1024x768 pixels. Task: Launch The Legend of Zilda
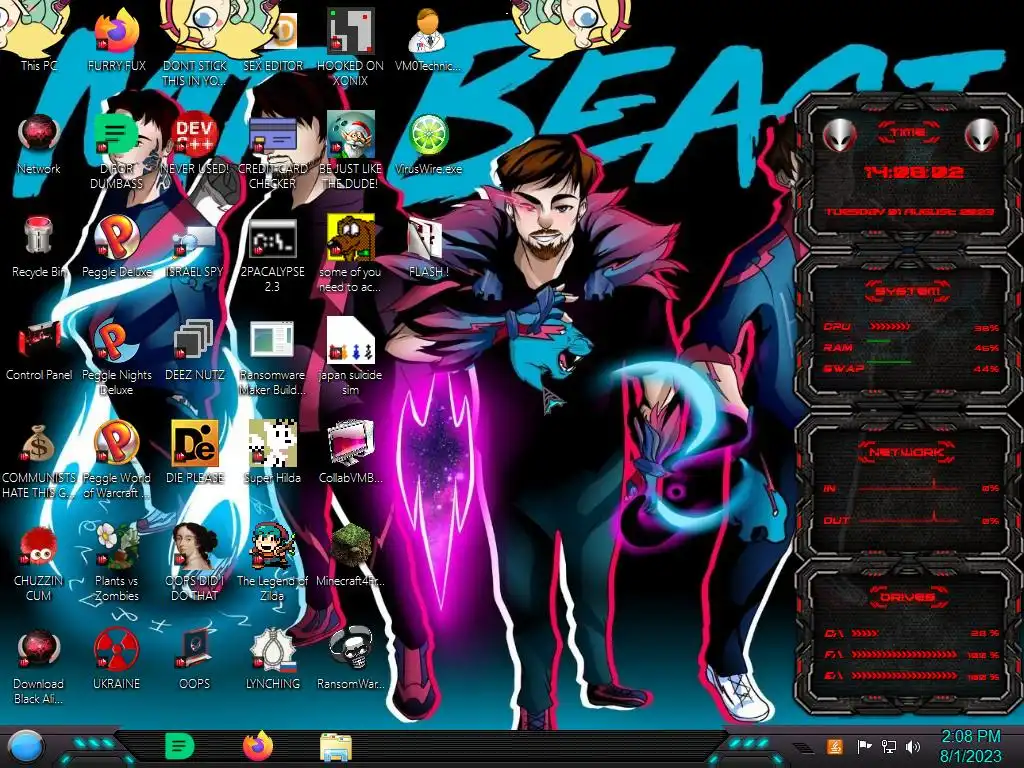pos(273,563)
